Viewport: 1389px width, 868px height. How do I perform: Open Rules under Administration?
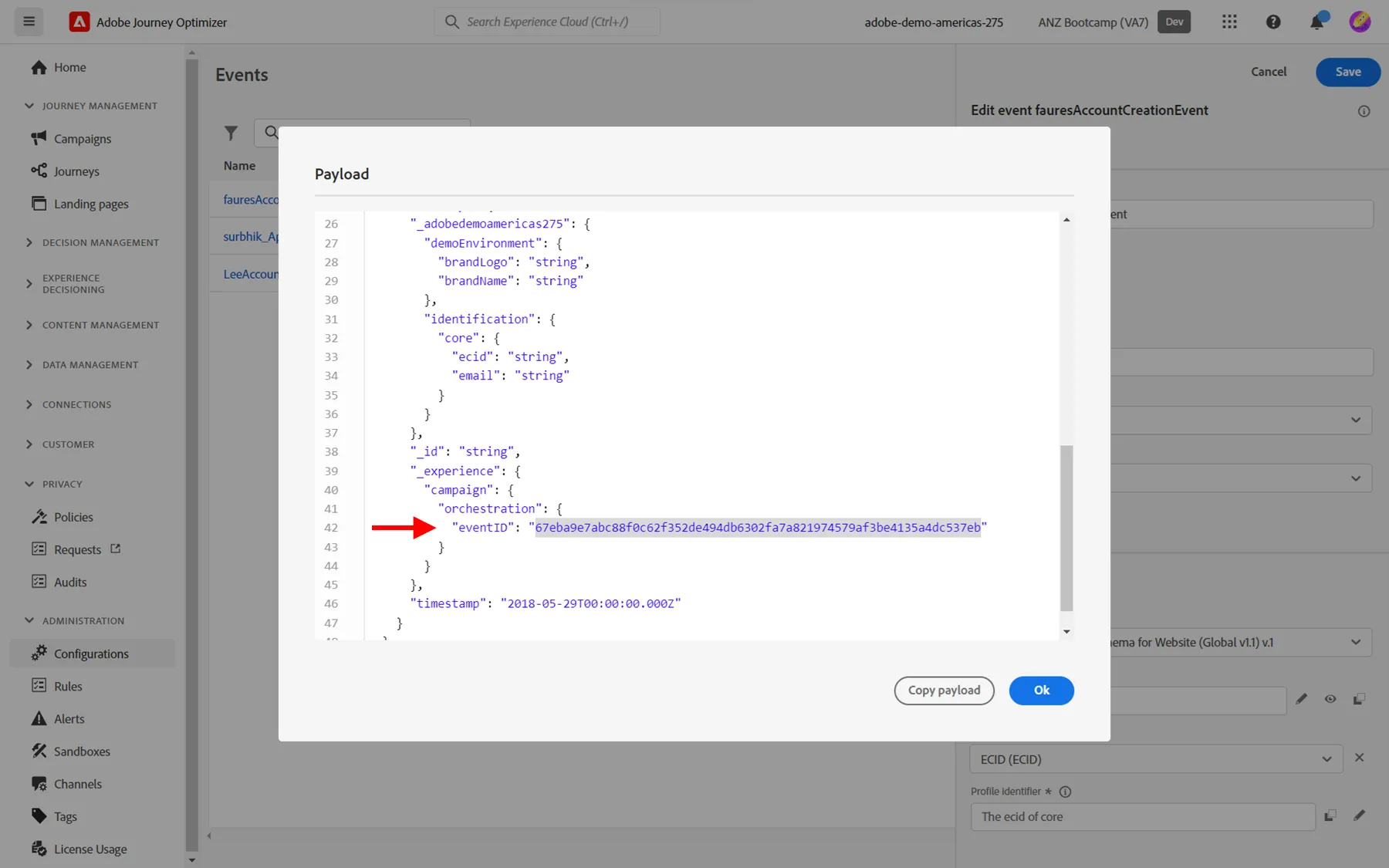point(68,686)
